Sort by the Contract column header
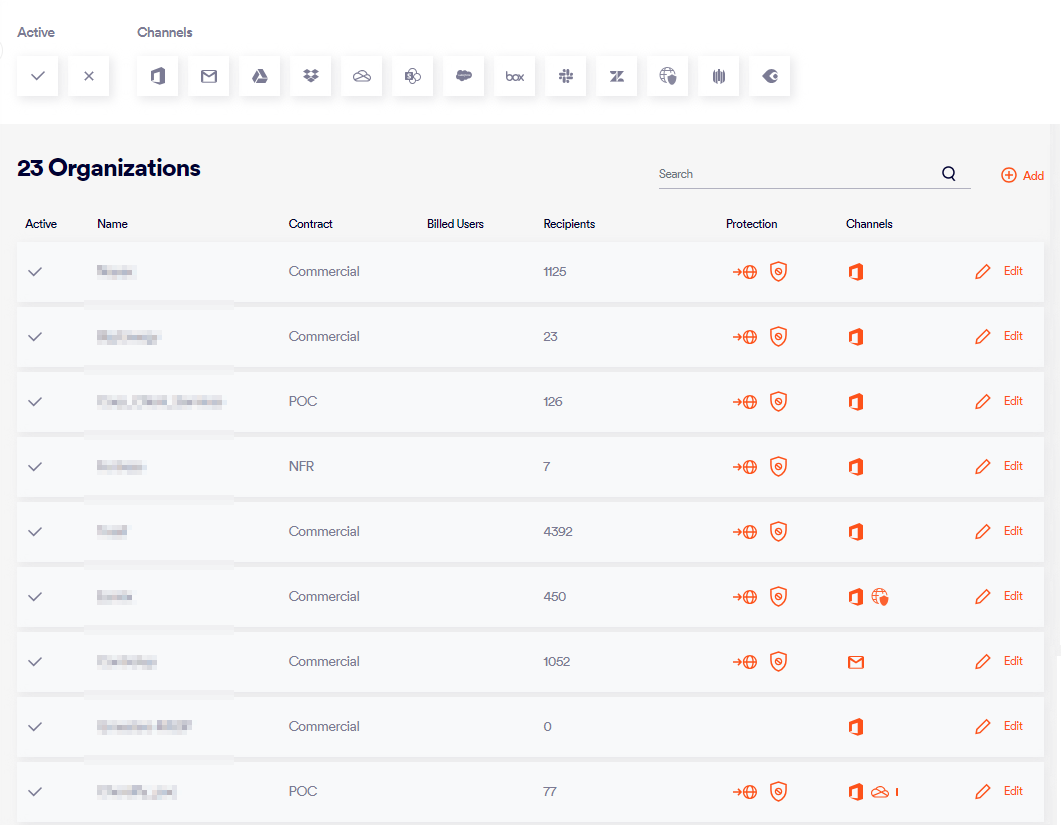Image resolution: width=1061 pixels, height=825 pixels. coord(310,224)
